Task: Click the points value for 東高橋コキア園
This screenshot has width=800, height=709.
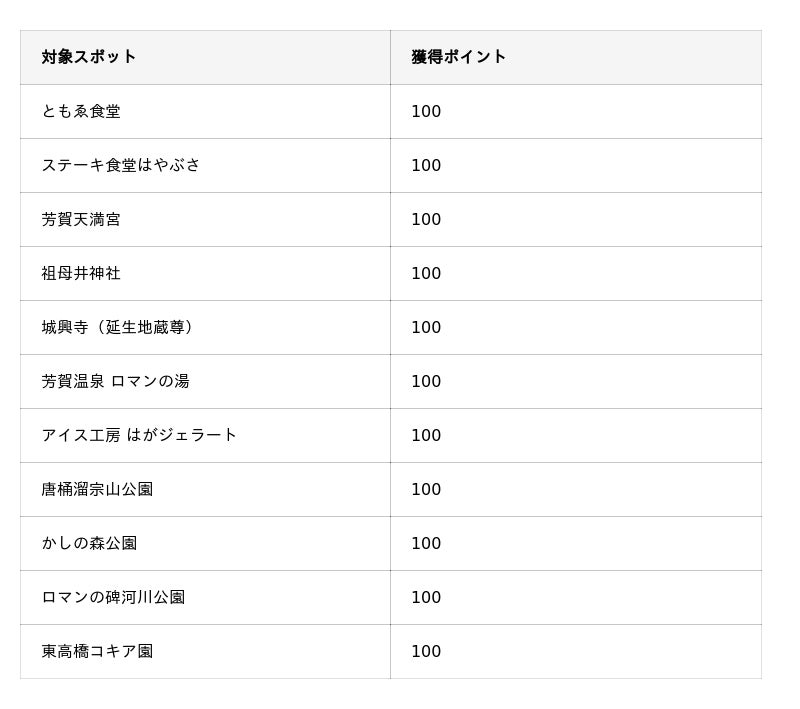Action: pos(426,651)
